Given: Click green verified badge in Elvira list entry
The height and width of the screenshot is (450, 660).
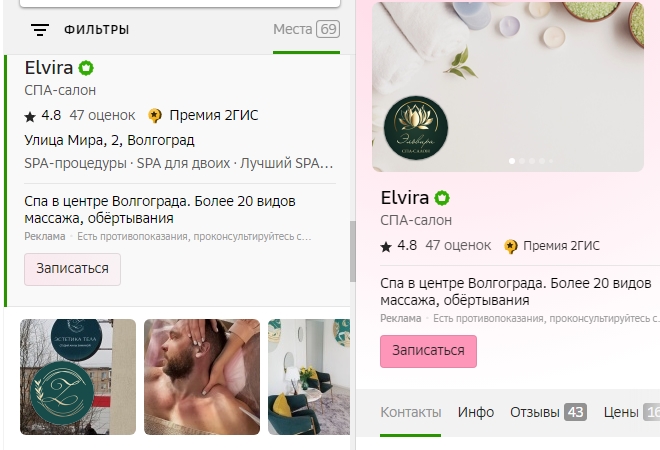Looking at the screenshot, I should click(x=86, y=68).
